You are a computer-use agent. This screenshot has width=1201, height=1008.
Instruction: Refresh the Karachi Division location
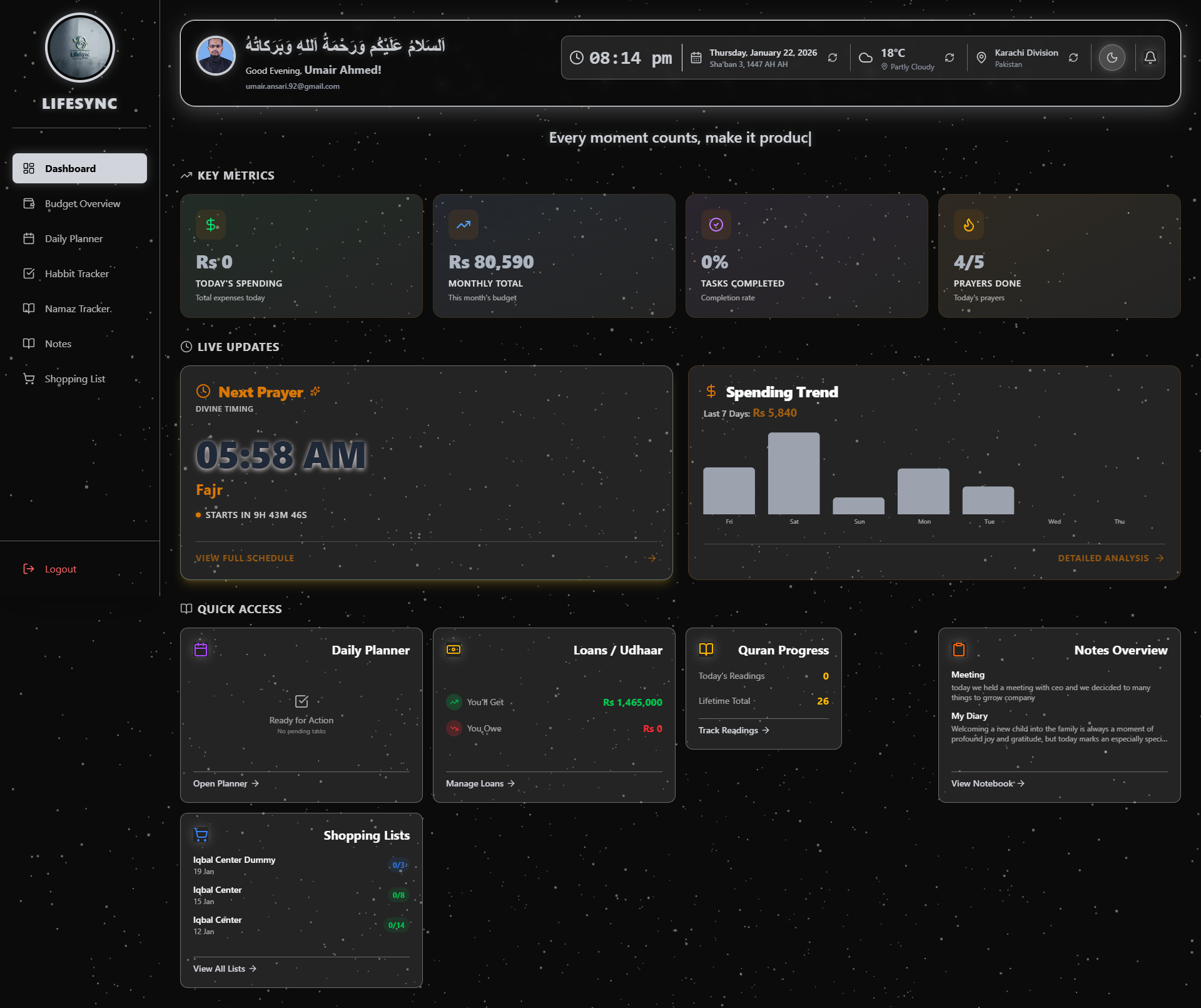coord(1073,58)
